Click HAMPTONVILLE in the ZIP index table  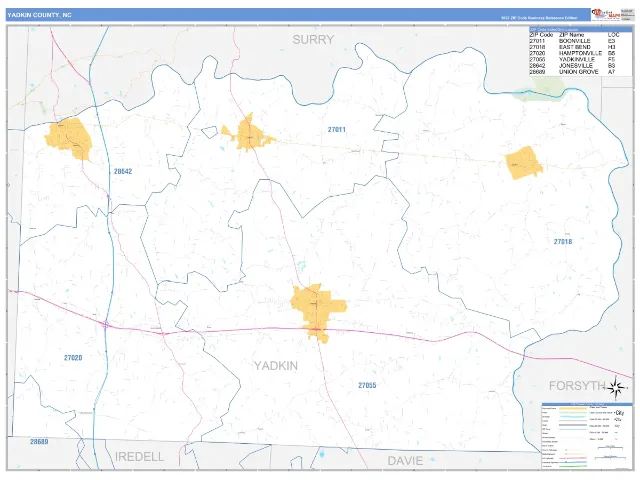pos(580,53)
